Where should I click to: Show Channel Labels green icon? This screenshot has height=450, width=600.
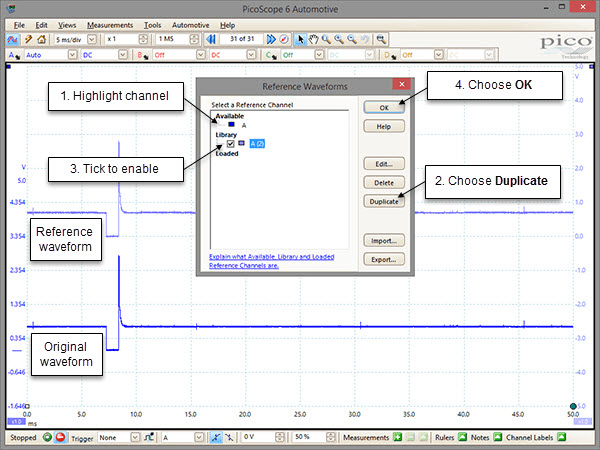click(561, 437)
